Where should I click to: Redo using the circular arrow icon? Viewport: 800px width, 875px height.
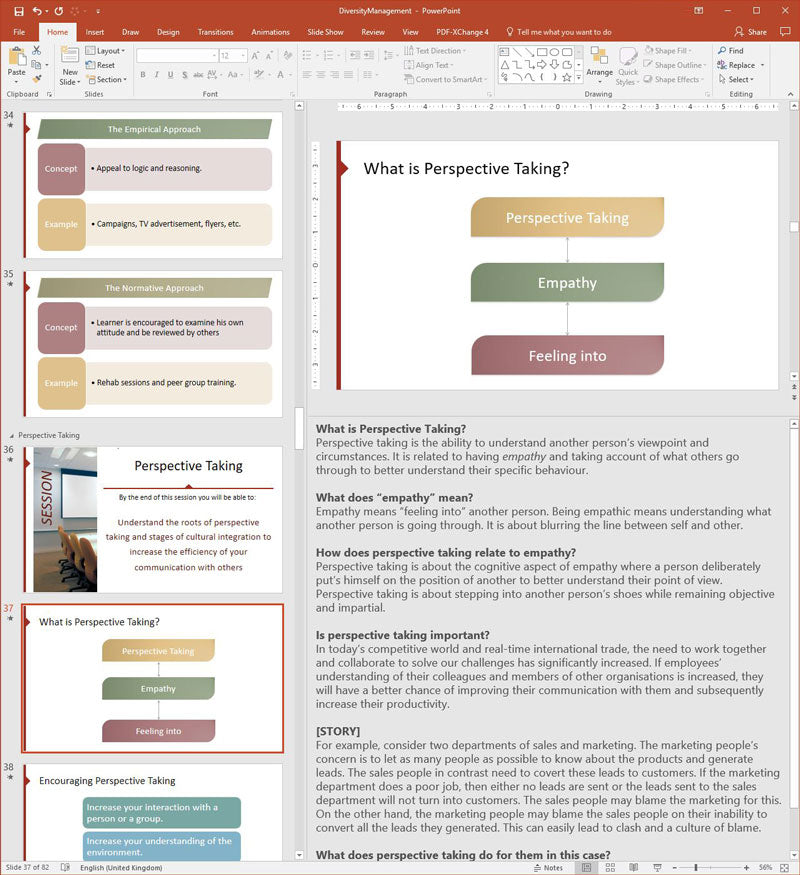[x=59, y=11]
